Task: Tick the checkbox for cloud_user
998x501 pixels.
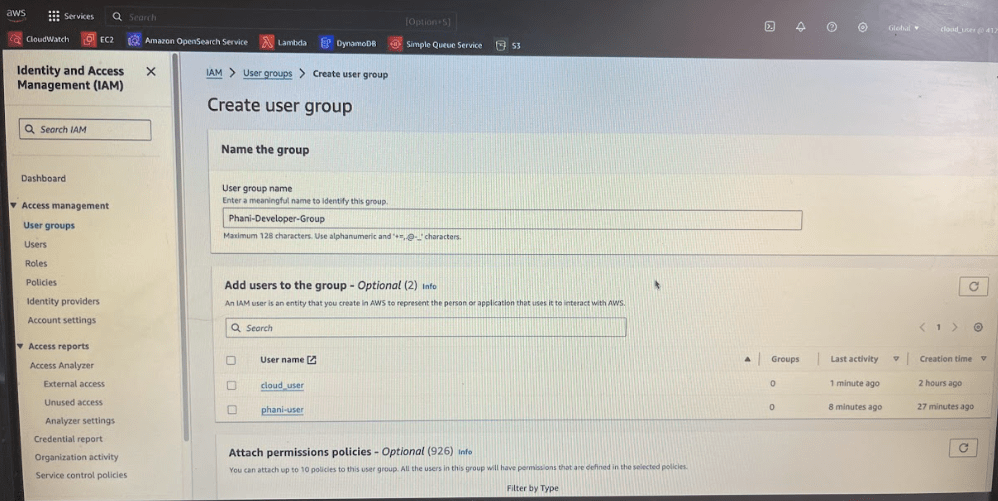Action: (231, 385)
